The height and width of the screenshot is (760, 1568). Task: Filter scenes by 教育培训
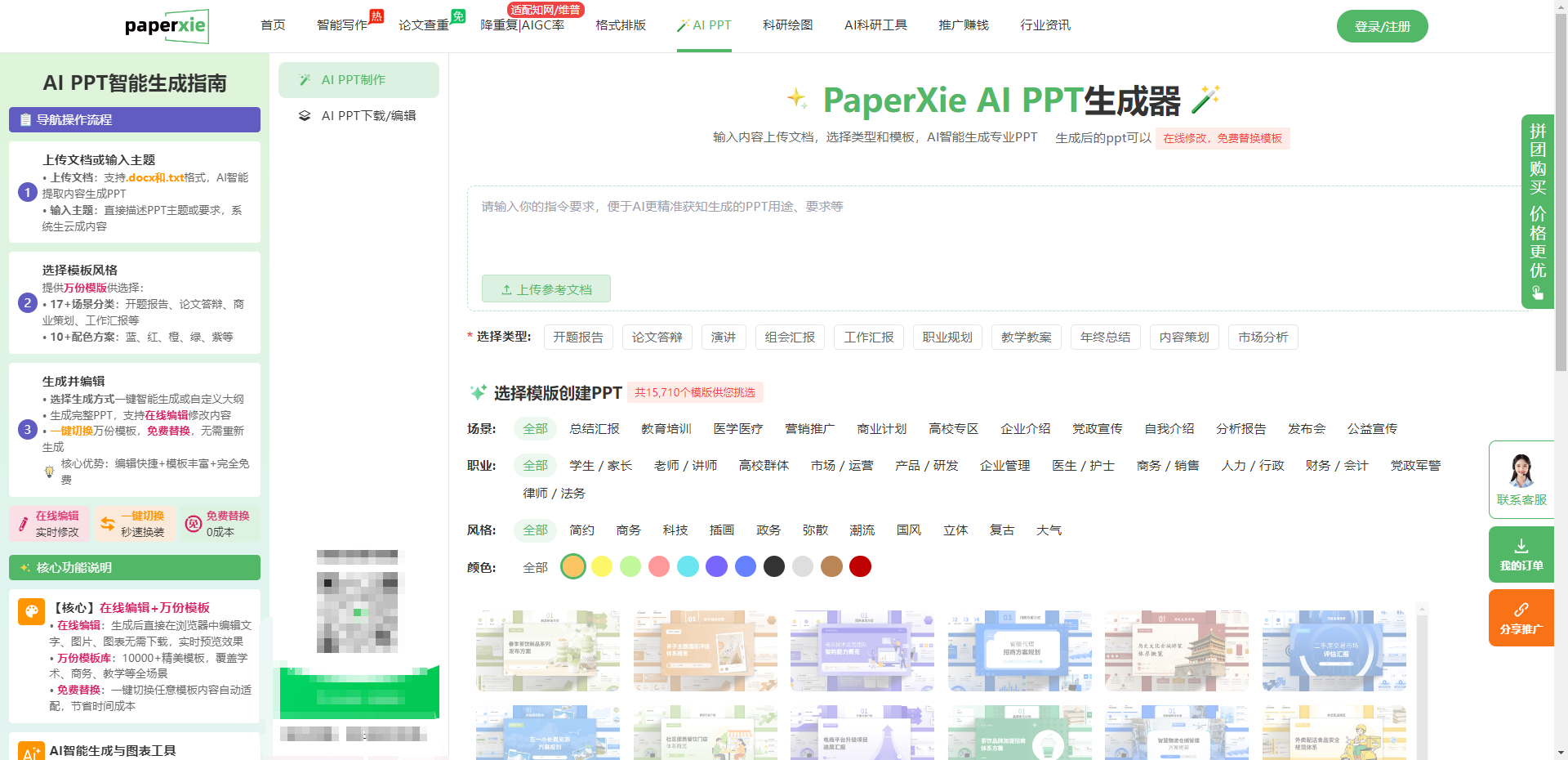pos(666,429)
